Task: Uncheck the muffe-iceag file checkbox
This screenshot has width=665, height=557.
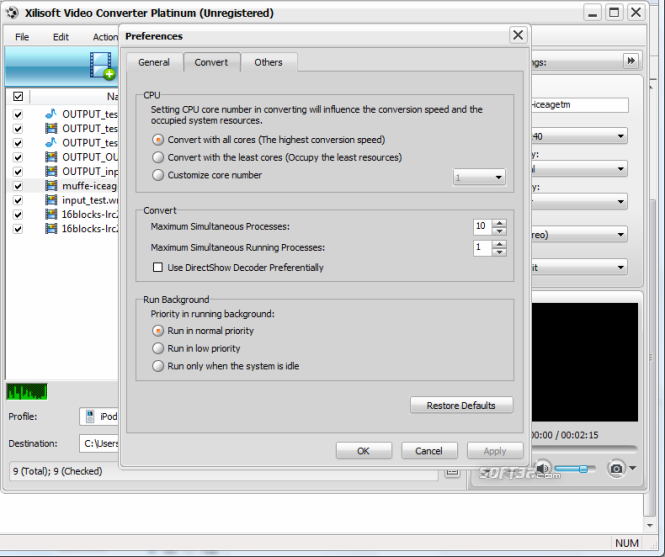Action: (x=18, y=186)
